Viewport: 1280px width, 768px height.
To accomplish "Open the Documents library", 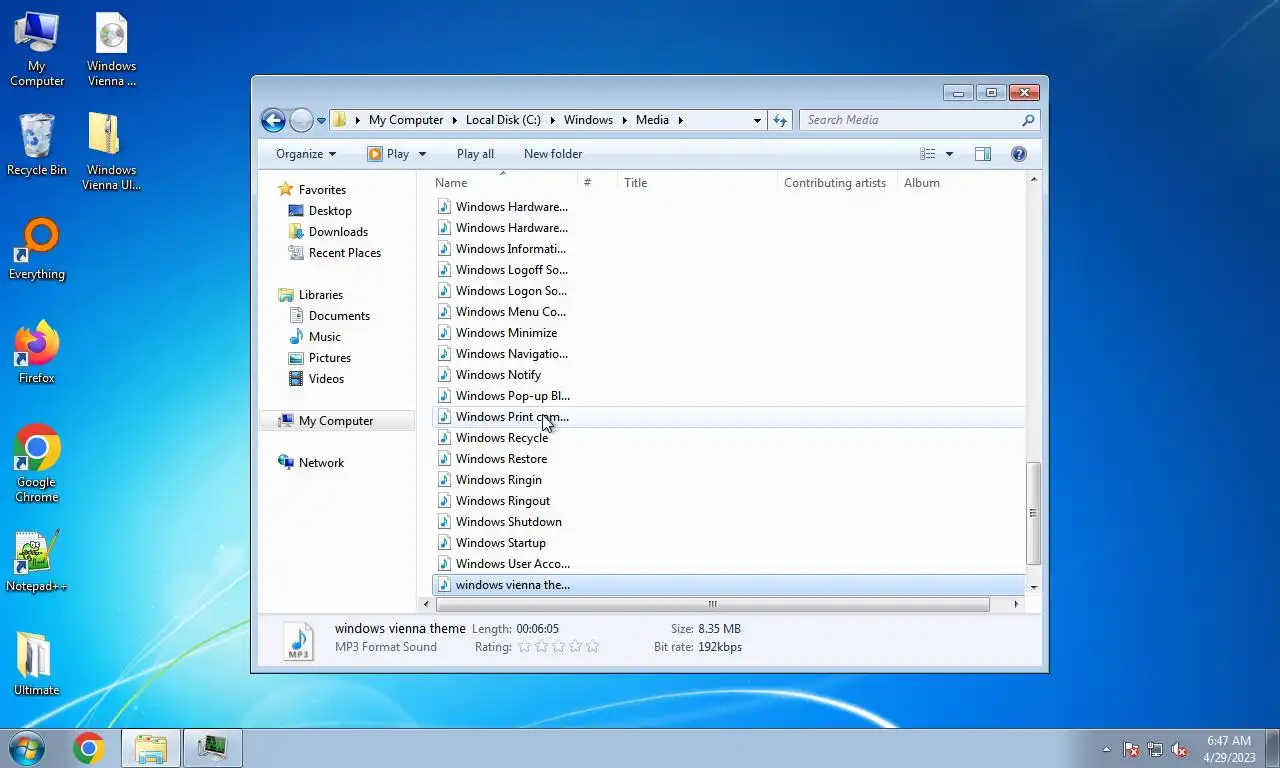I will pos(339,316).
